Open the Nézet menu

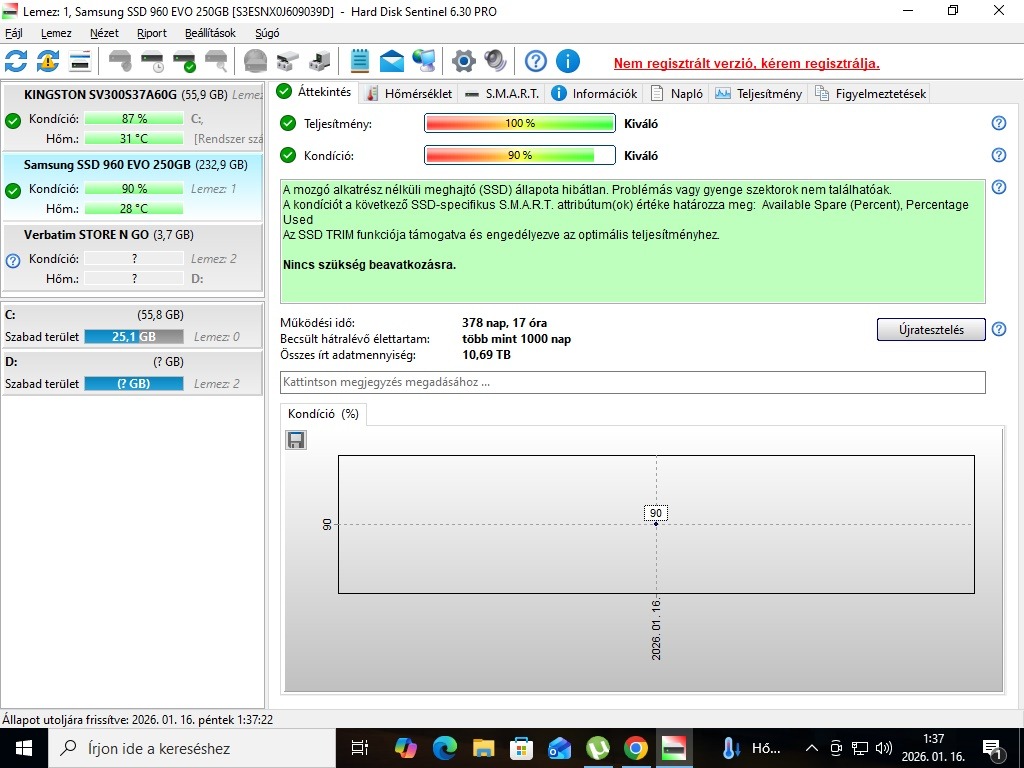coord(104,33)
